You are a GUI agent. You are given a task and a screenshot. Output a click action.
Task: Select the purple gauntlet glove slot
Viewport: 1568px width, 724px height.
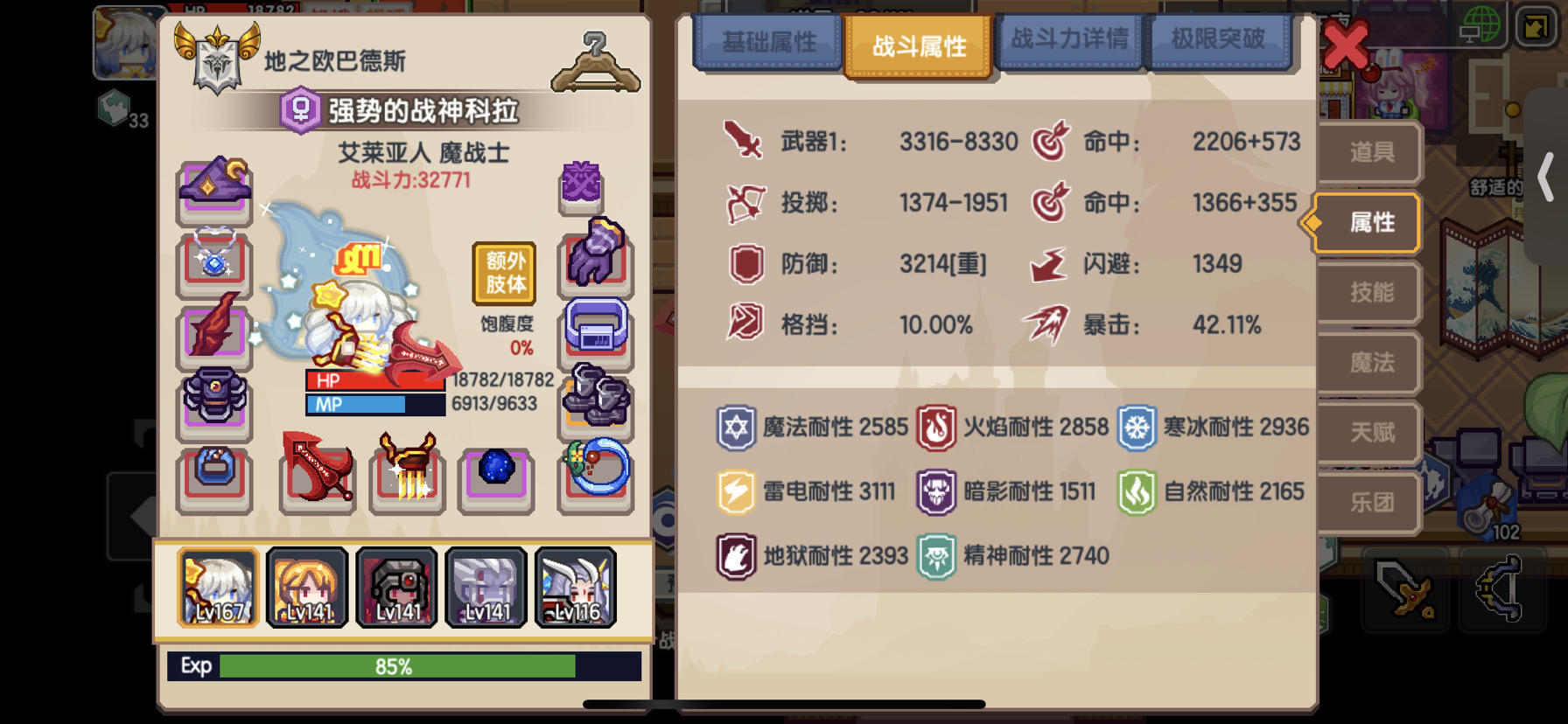[596, 257]
